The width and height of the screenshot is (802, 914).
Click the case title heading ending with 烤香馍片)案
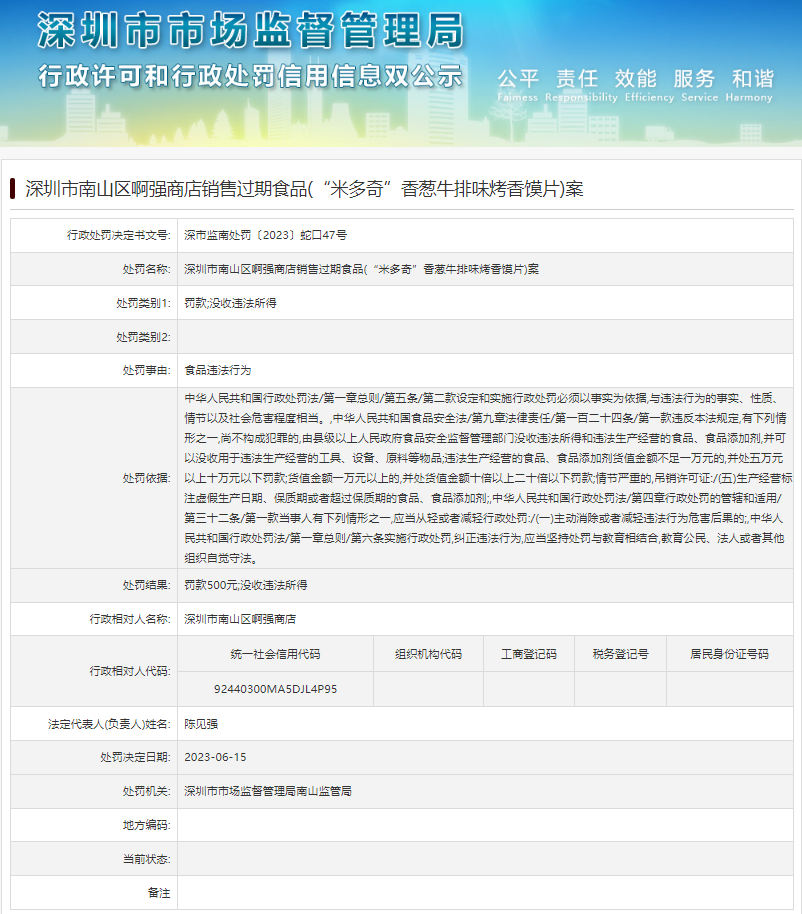pyautogui.click(x=304, y=189)
